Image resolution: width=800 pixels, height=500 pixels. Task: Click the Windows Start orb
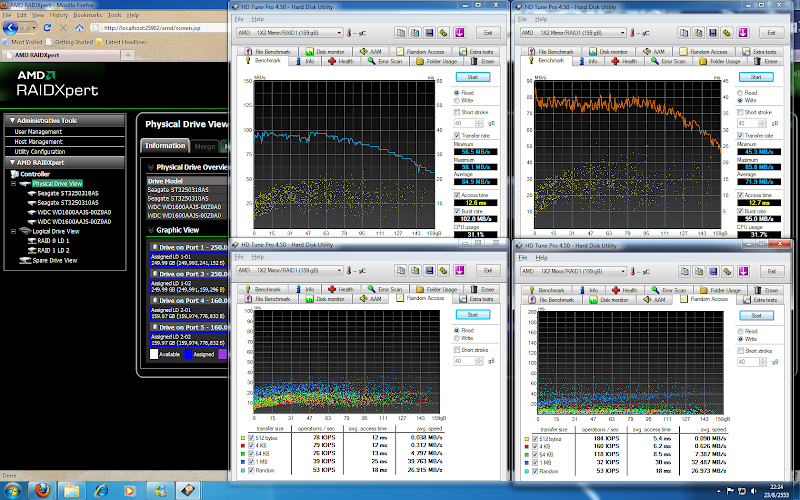point(12,490)
